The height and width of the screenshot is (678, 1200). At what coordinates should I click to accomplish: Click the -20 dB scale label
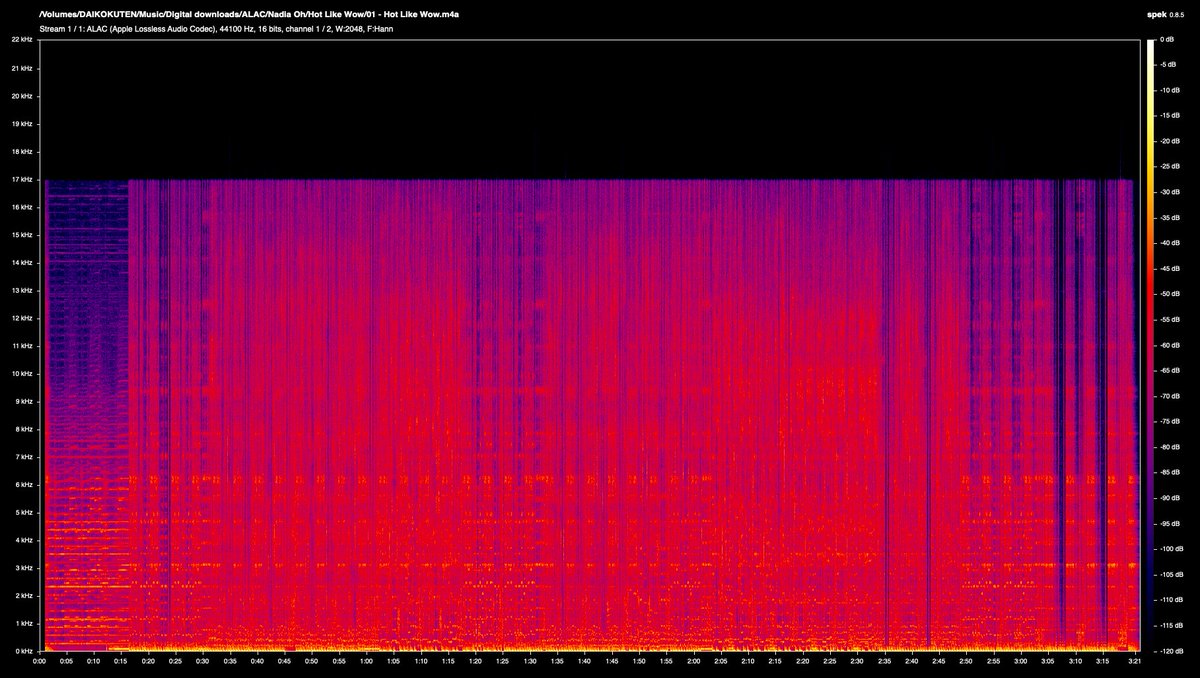click(x=1171, y=141)
